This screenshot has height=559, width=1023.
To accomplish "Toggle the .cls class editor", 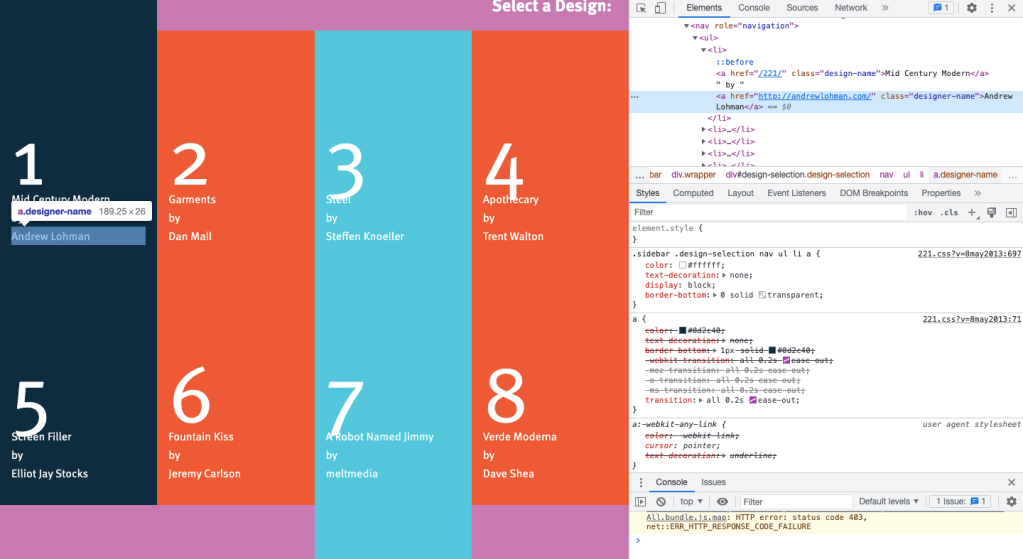I will 949,213.
